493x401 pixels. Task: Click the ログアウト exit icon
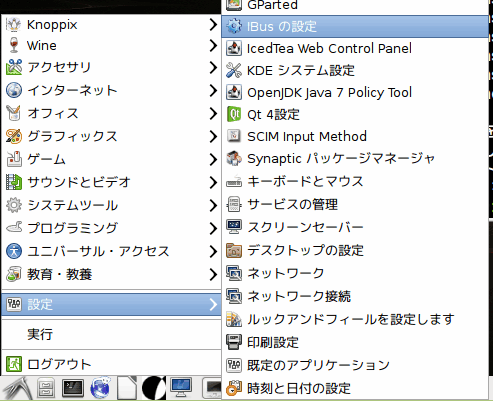(14, 364)
